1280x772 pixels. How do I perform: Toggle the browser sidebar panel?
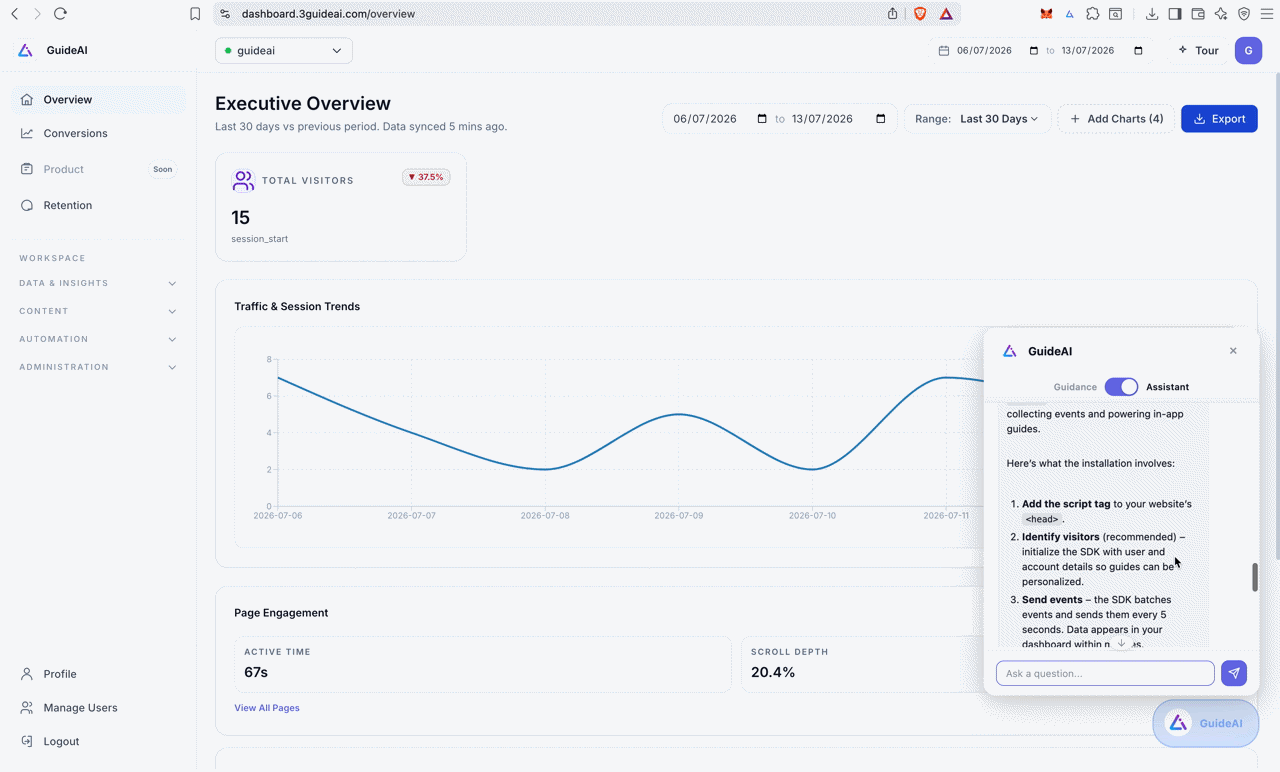point(1175,14)
